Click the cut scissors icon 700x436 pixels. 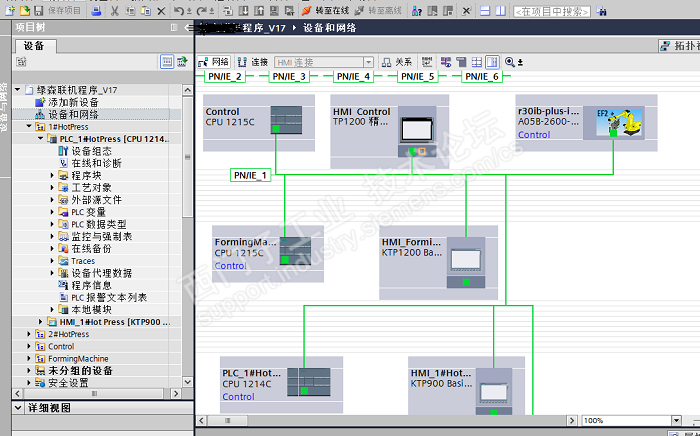(115, 11)
